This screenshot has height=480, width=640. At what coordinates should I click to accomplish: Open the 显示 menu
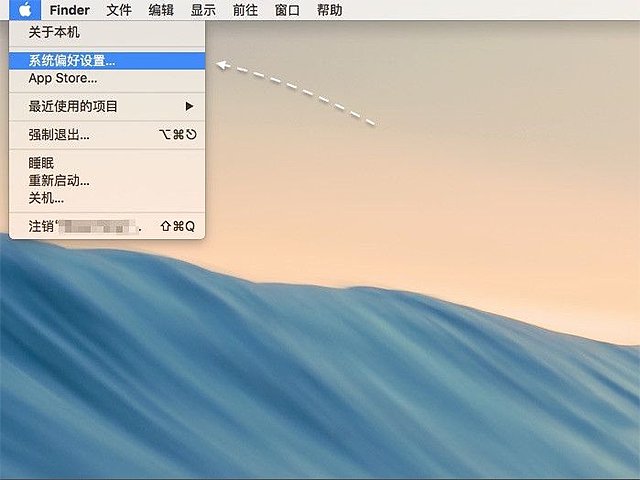[x=203, y=10]
